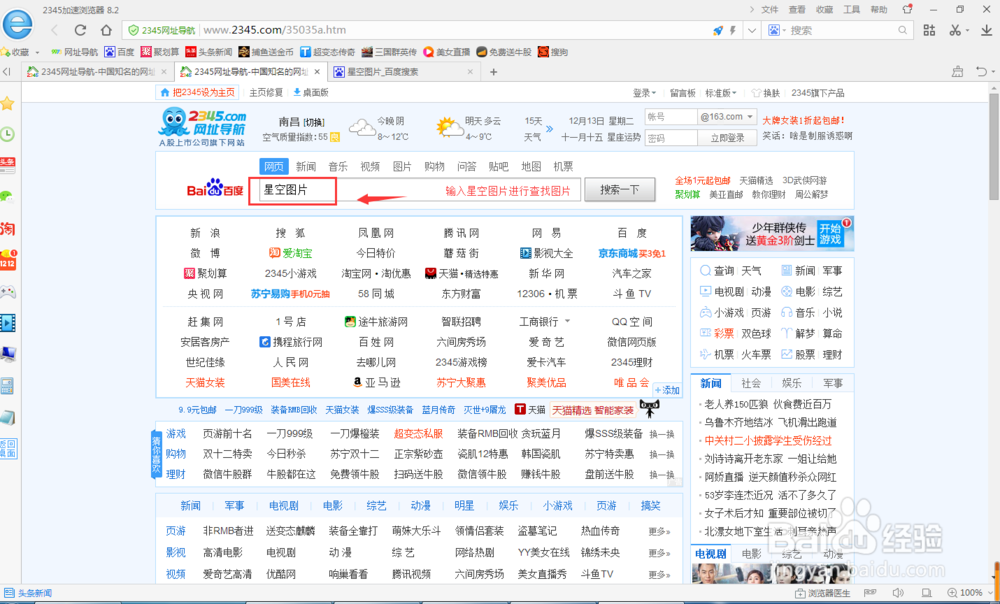The width and height of the screenshot is (1000, 604).
Task: Open the undo closed tab dropdown arrow
Action: [x=992, y=71]
